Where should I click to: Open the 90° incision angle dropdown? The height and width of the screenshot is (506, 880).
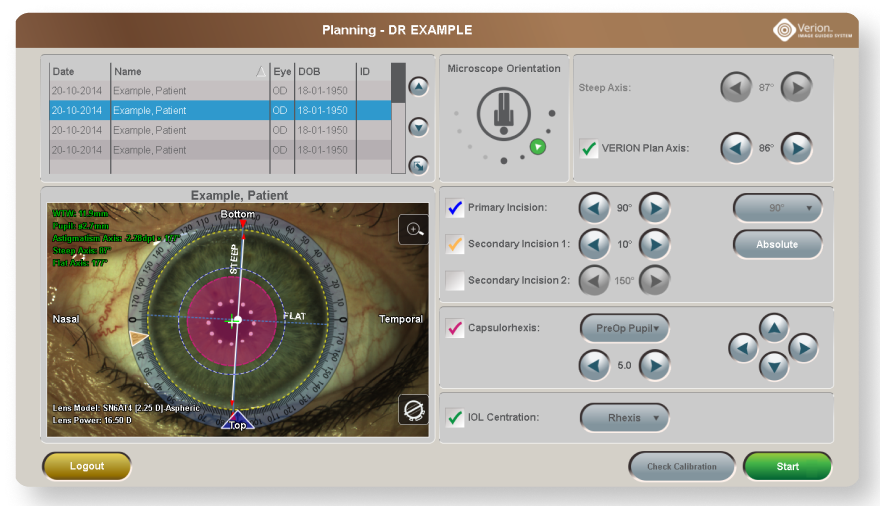click(777, 208)
